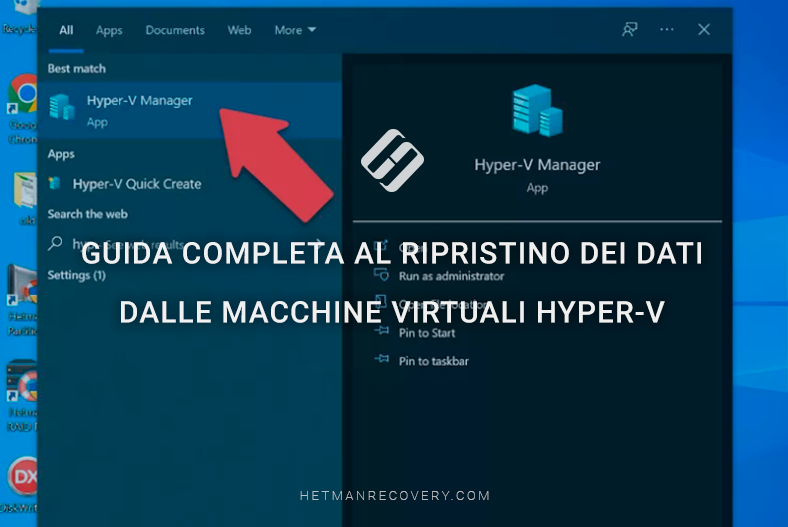The image size is (788, 527).
Task: Open the Hetman RAID Recovery desktop icon
Action: coord(22,396)
